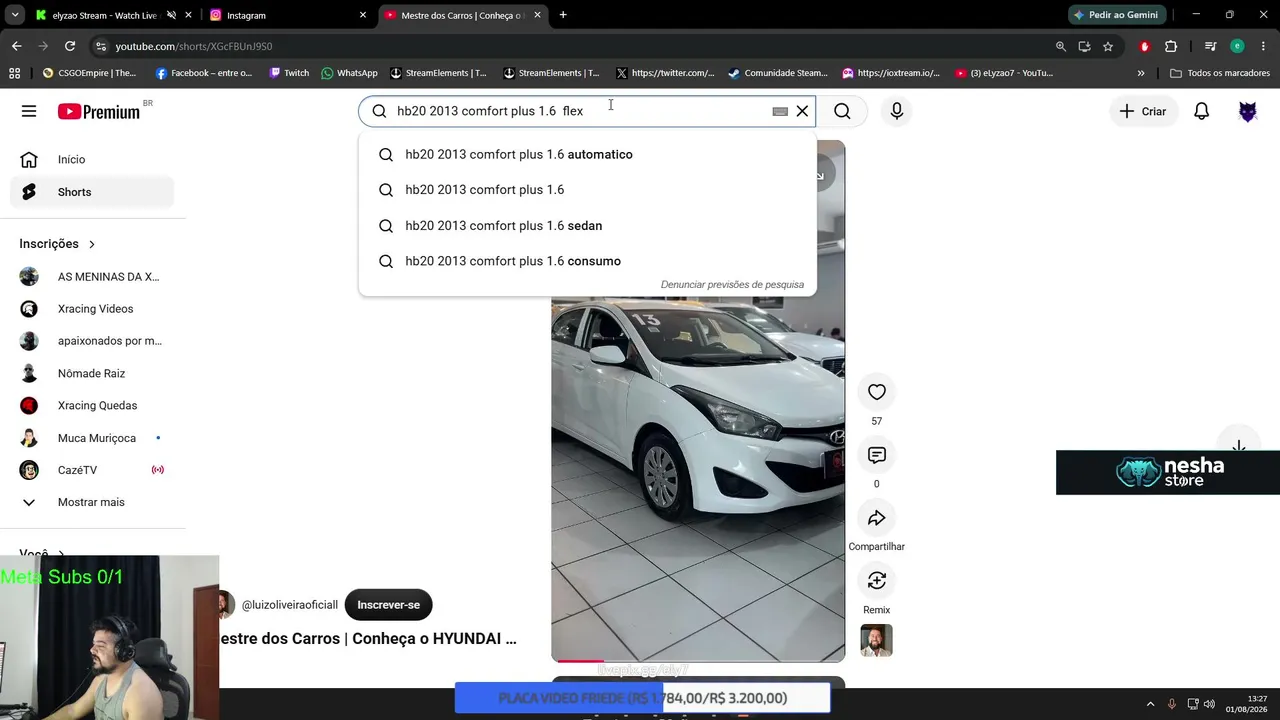This screenshot has width=1280, height=720.
Task: Open the Twitch bookmark
Action: [289, 73]
